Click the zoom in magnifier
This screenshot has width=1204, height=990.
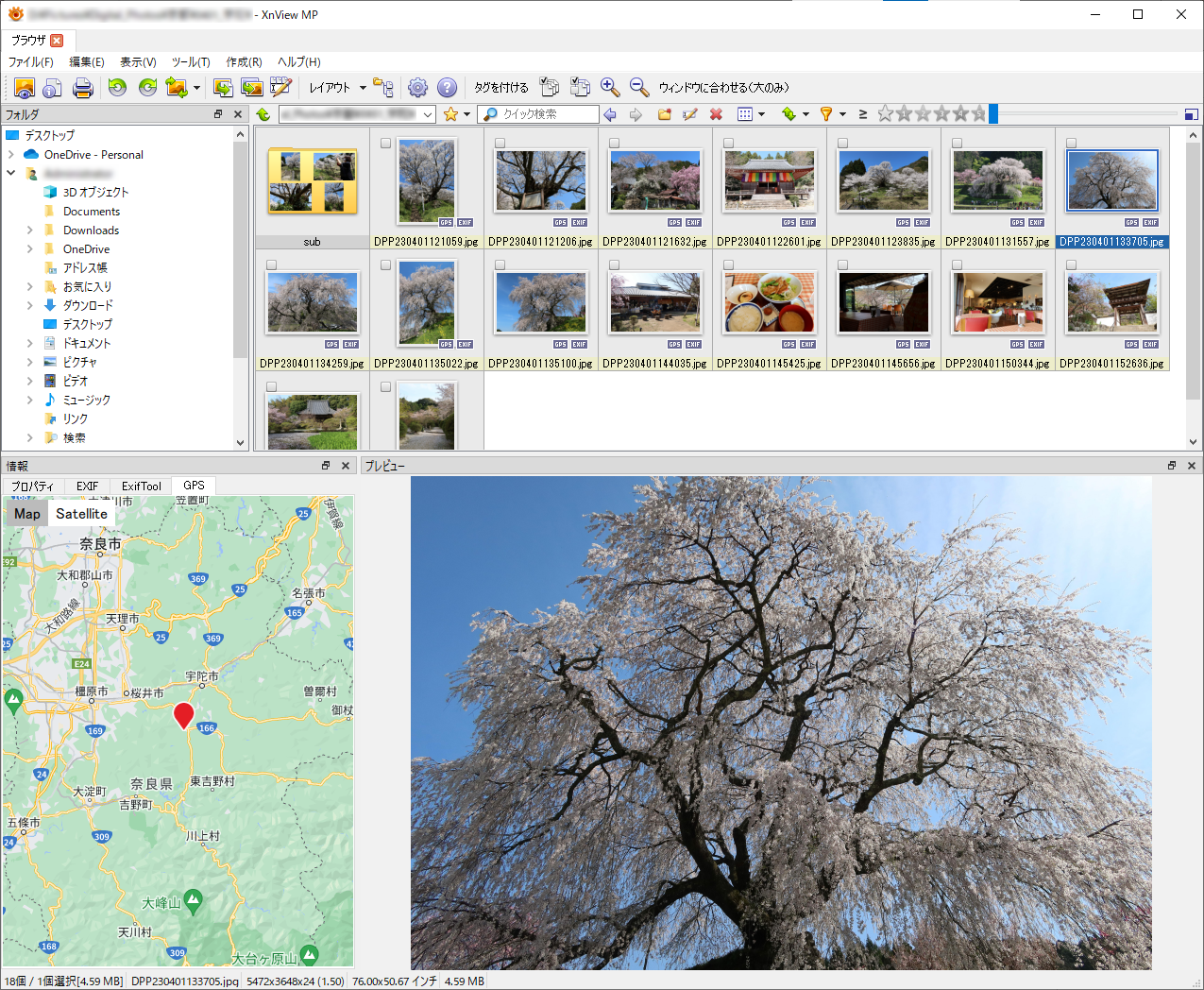click(610, 88)
